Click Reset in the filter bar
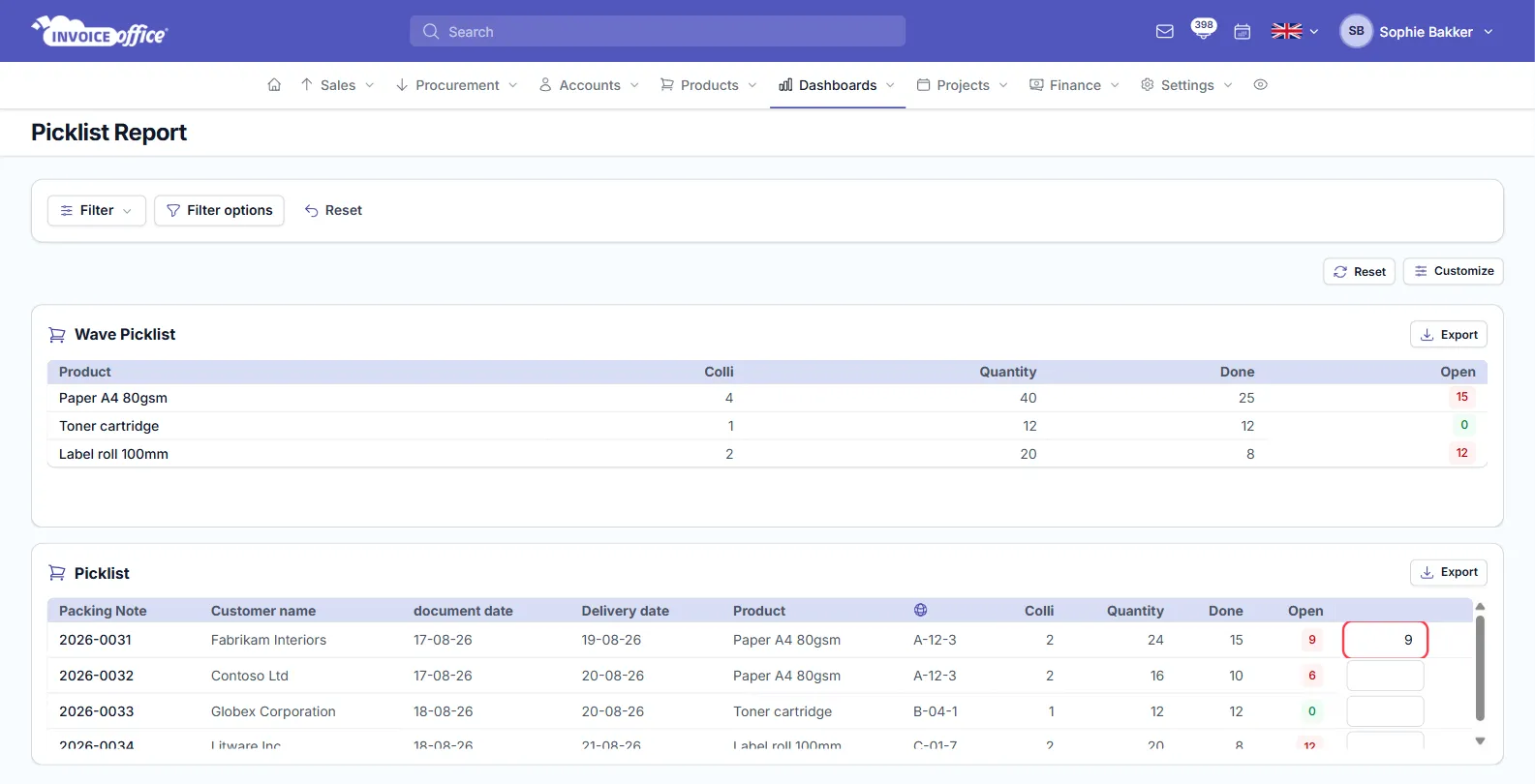Viewport: 1535px width, 784px height. tap(333, 210)
